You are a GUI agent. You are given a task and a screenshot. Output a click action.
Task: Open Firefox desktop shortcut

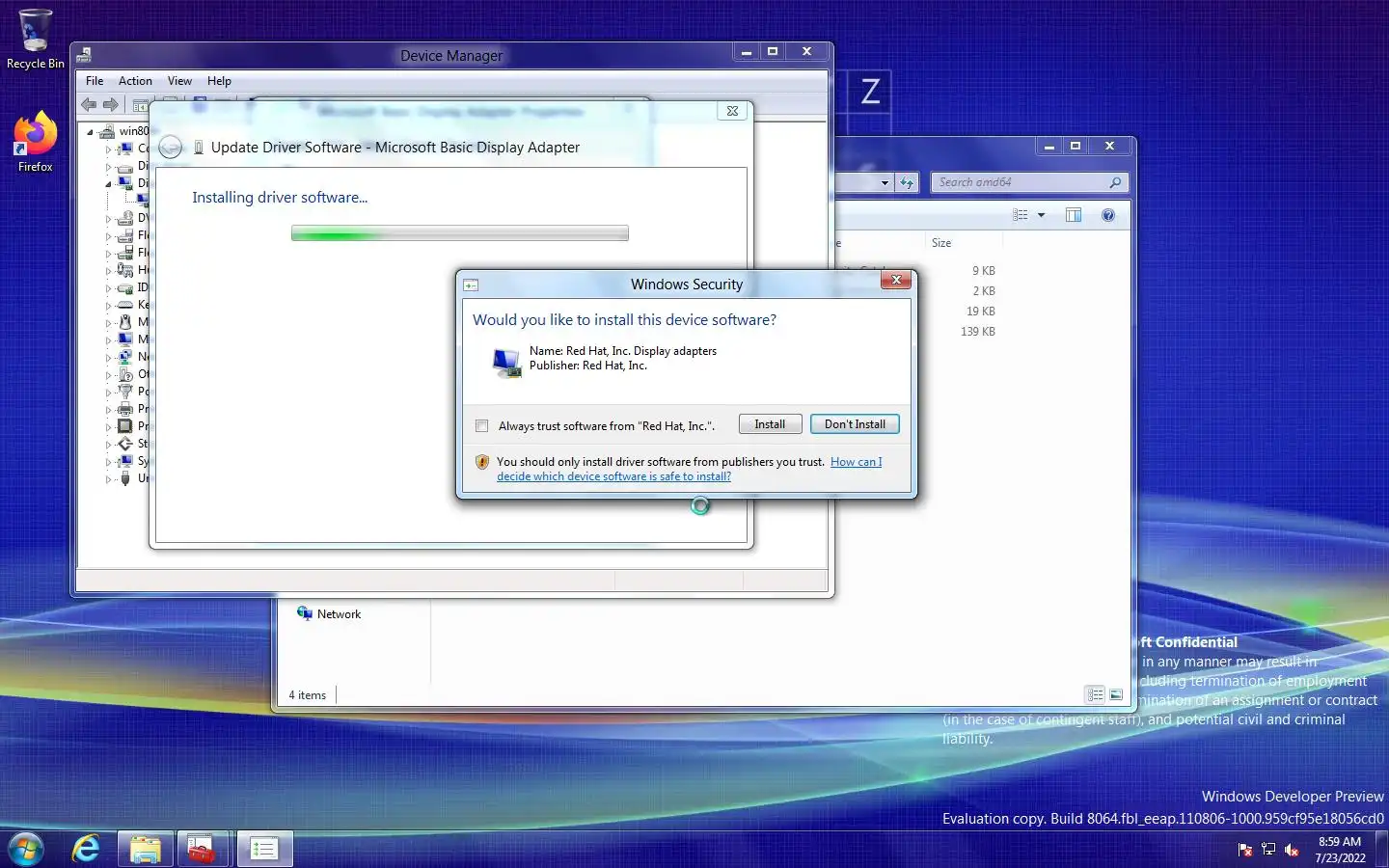coord(36,141)
